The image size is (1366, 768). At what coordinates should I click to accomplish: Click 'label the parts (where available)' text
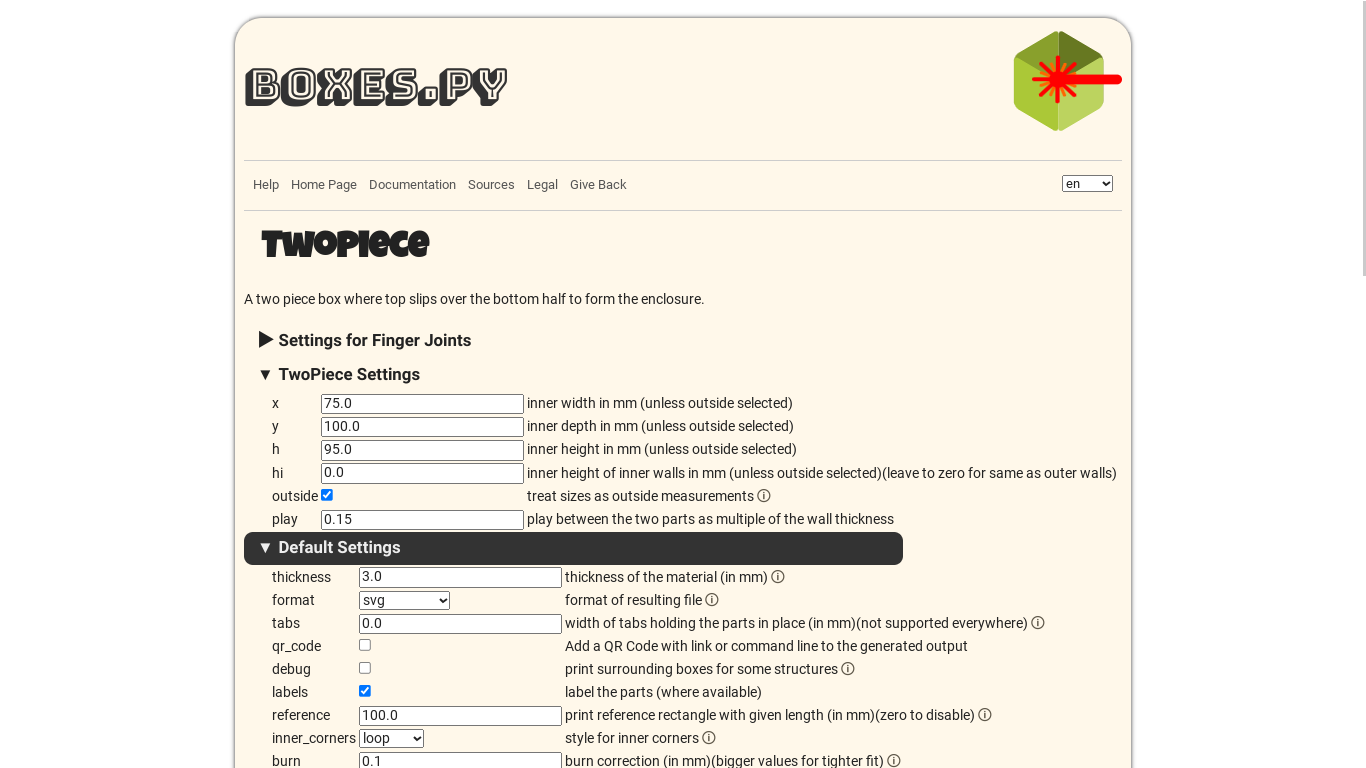[x=663, y=692]
